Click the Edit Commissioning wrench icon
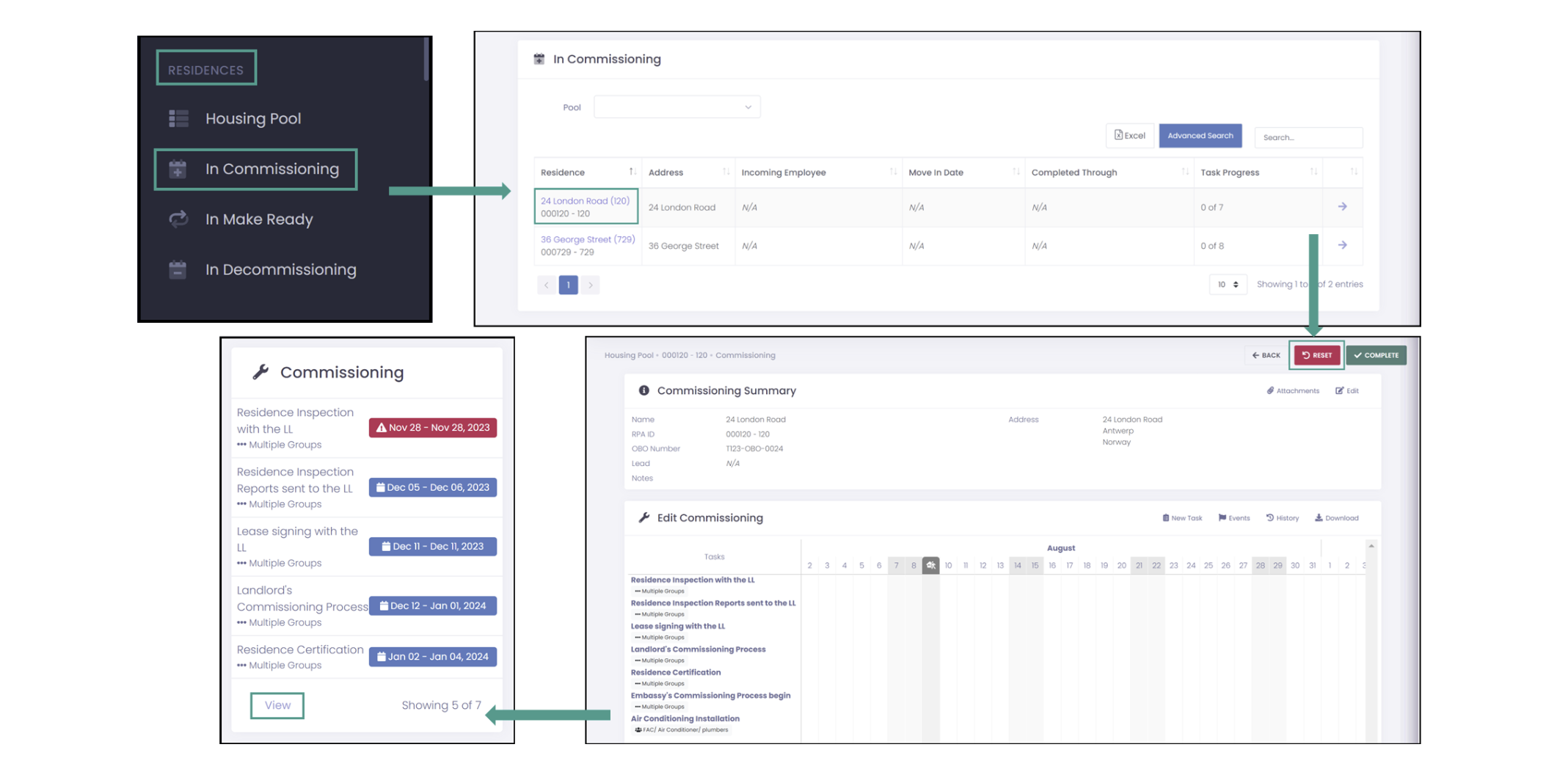Image resolution: width=1568 pixels, height=783 pixels. (x=643, y=518)
